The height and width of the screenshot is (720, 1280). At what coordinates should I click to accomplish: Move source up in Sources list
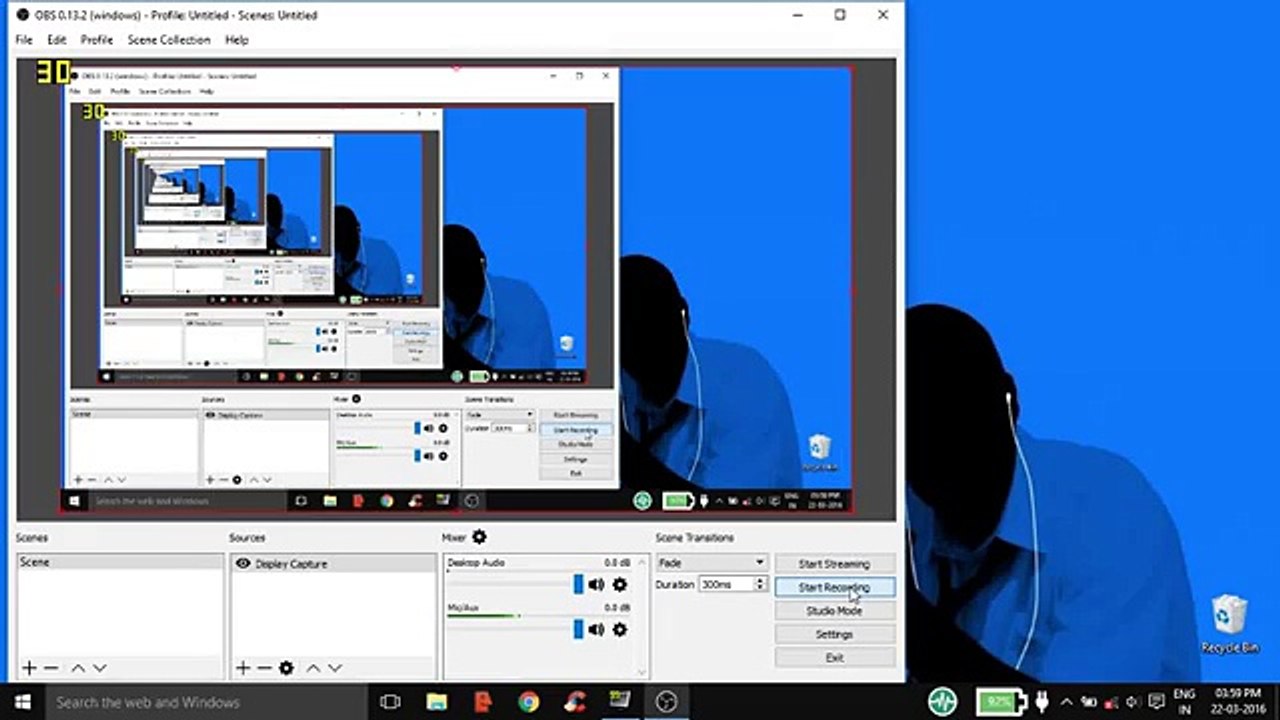(313, 668)
